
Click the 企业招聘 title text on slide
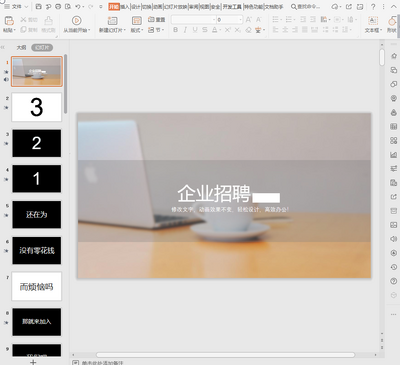point(214,193)
